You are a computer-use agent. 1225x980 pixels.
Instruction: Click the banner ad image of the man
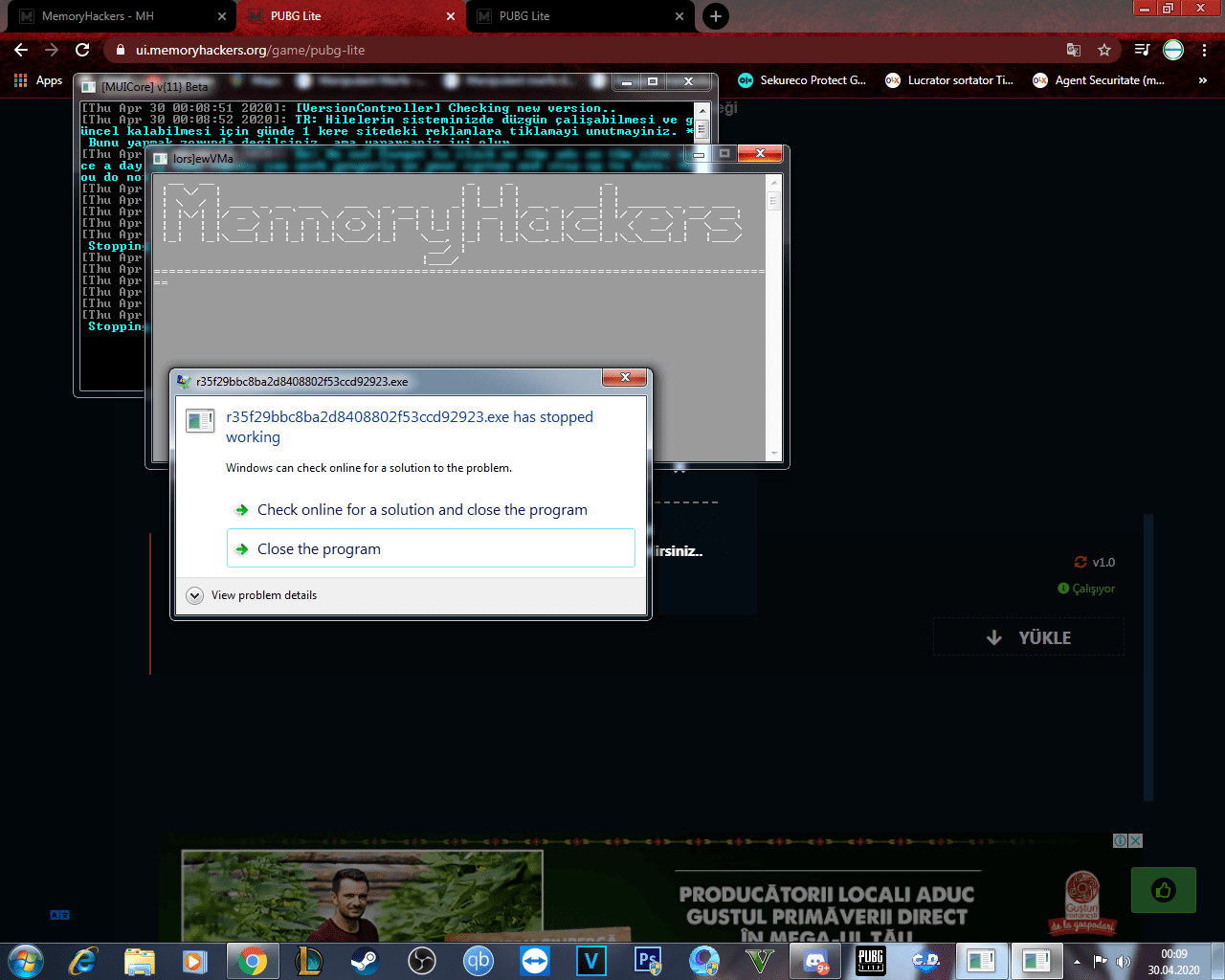point(362,896)
